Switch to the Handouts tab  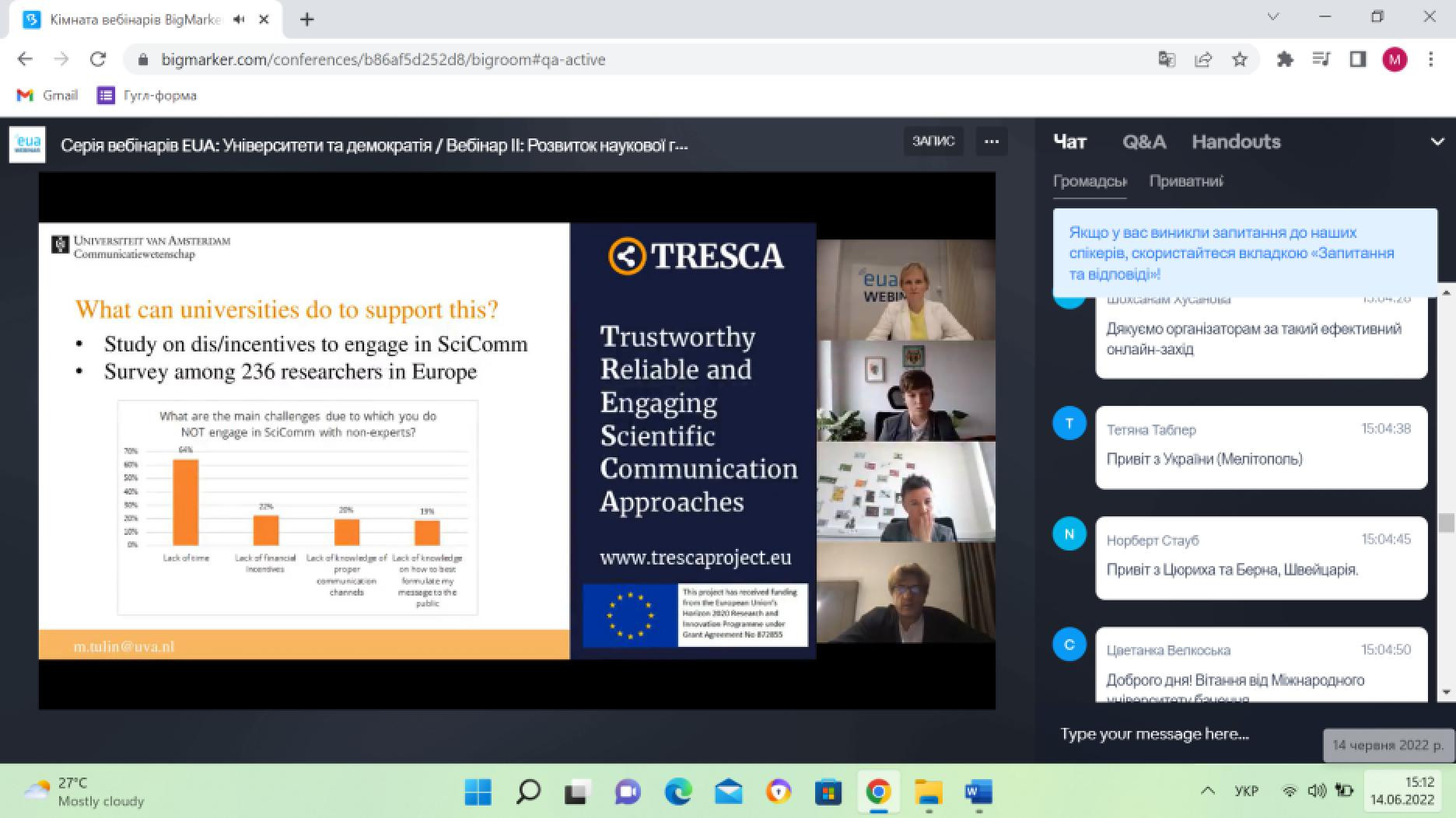click(1236, 142)
